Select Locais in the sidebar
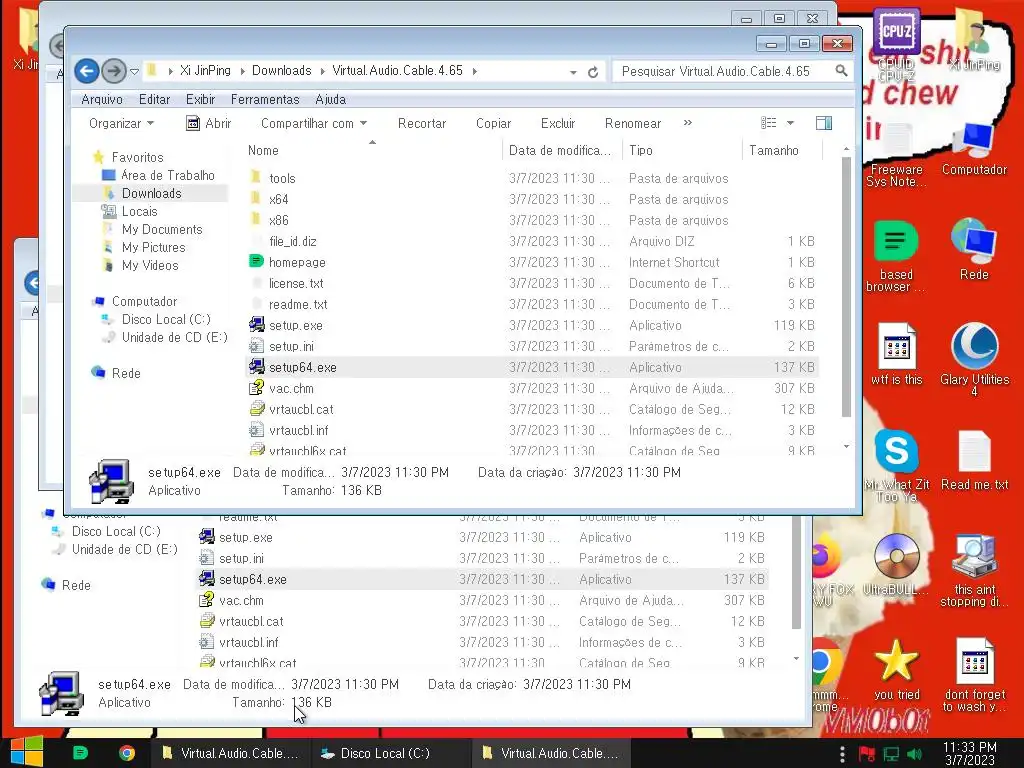This screenshot has width=1024, height=768. pos(140,212)
